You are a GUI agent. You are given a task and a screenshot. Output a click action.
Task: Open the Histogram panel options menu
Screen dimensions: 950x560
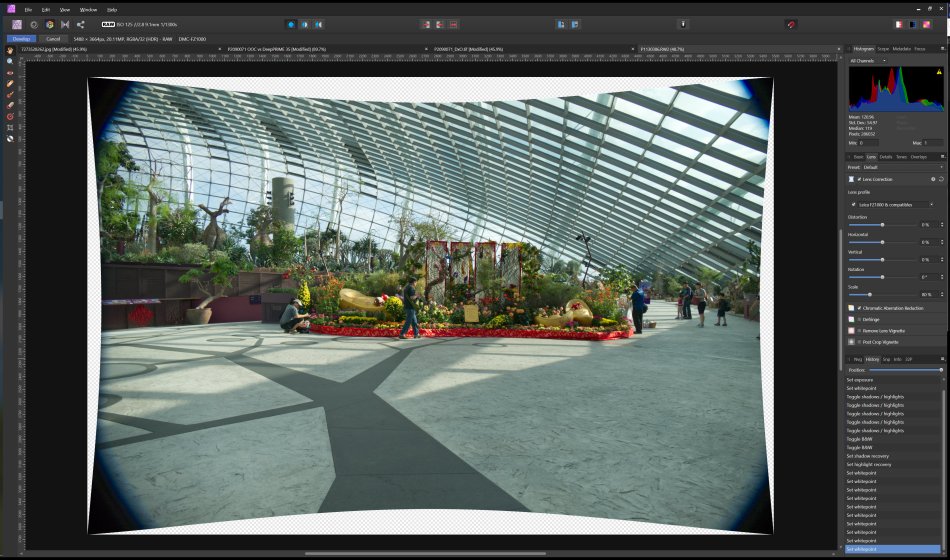942,48
